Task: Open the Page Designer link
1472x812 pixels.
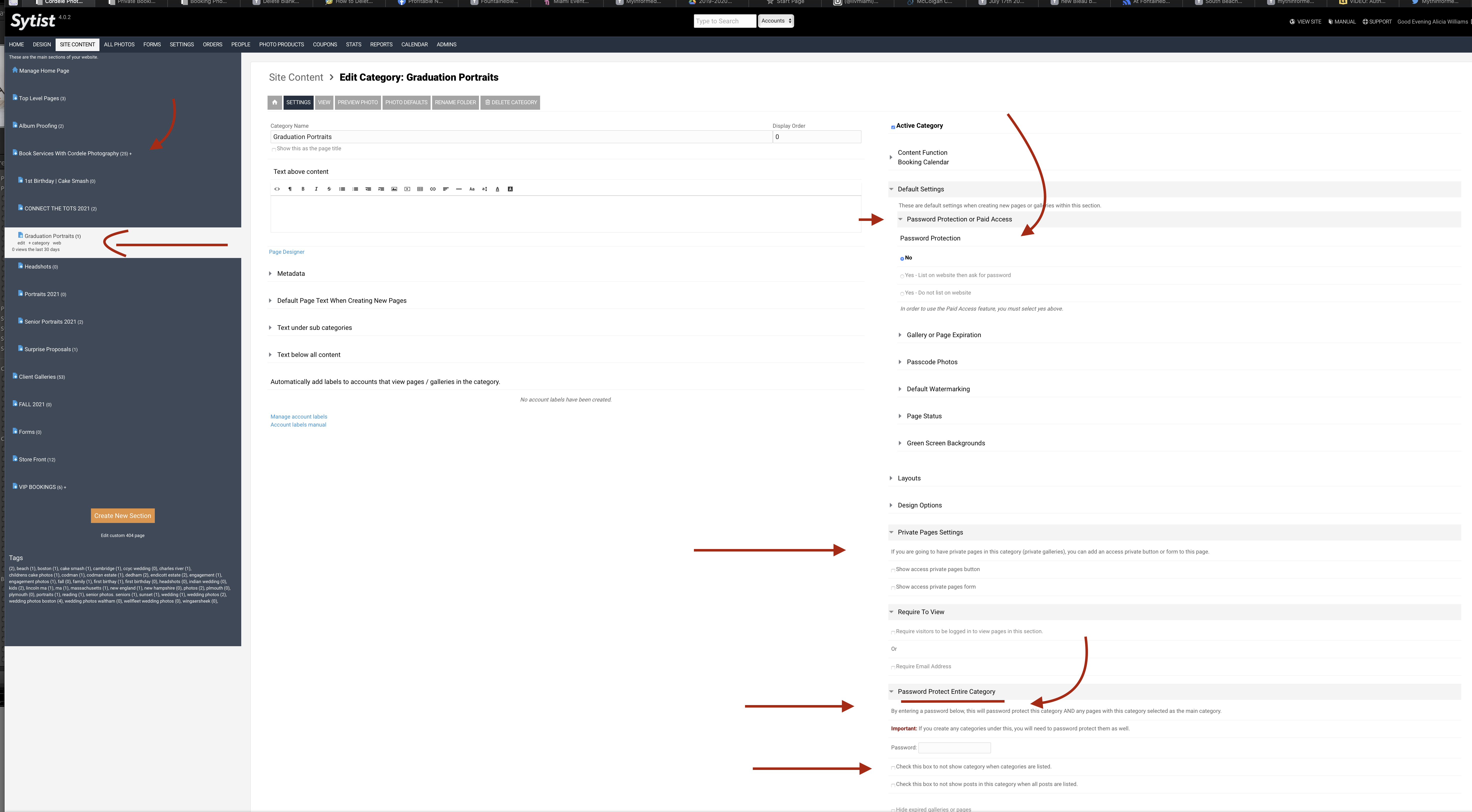Action: (287, 252)
